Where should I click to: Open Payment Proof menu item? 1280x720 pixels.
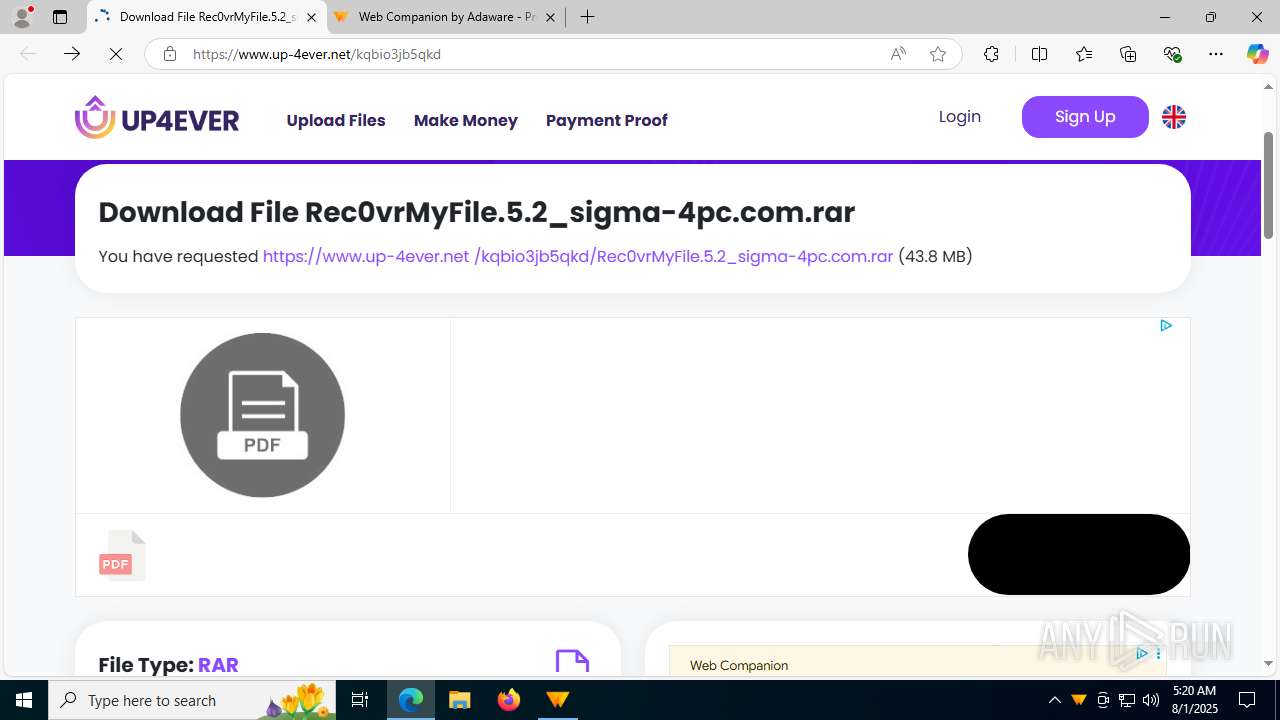click(x=607, y=120)
